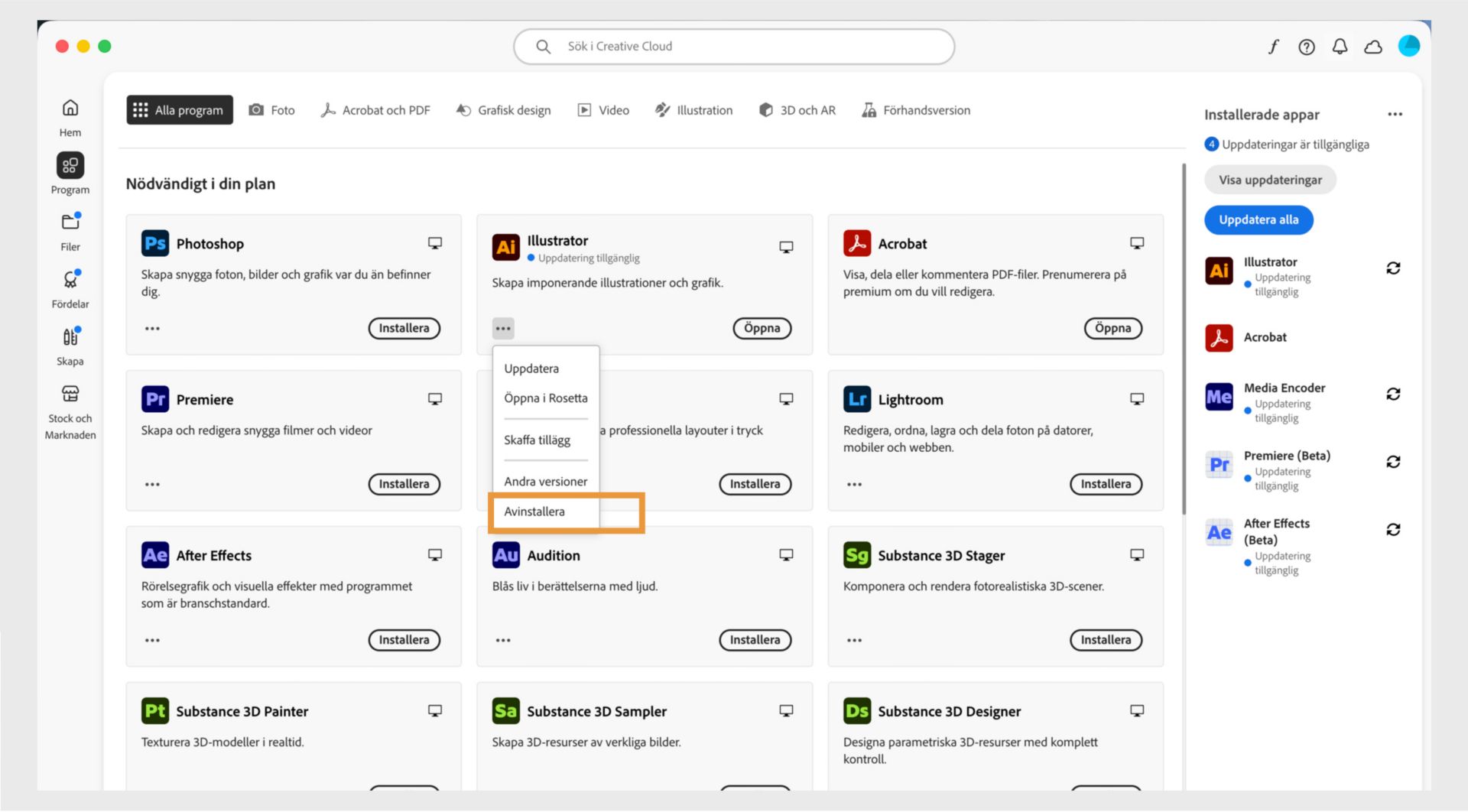Click the Illustrator app icon on its card
This screenshot has height=812, width=1468.
(506, 247)
